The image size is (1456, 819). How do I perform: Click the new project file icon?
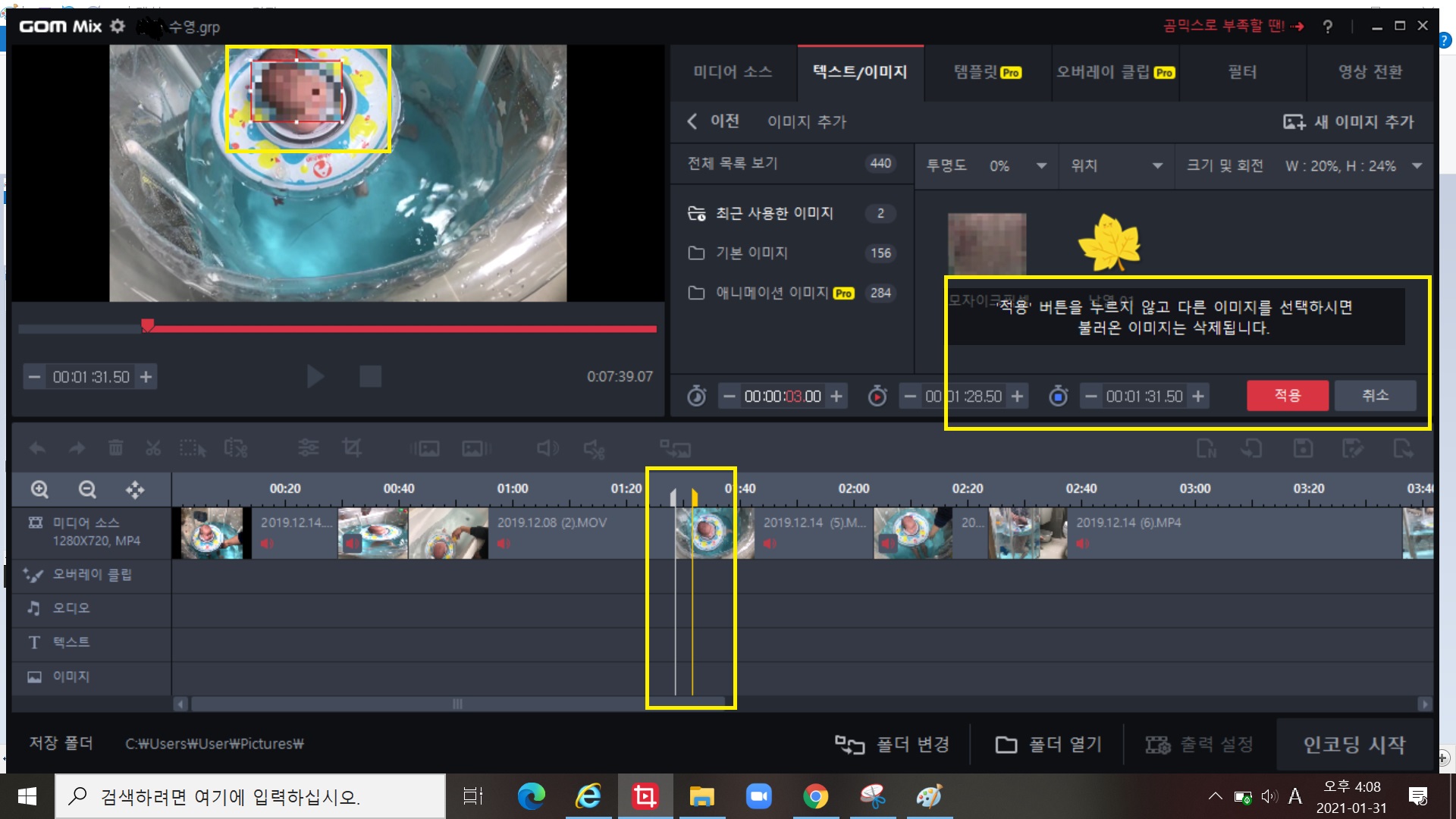[x=1206, y=448]
